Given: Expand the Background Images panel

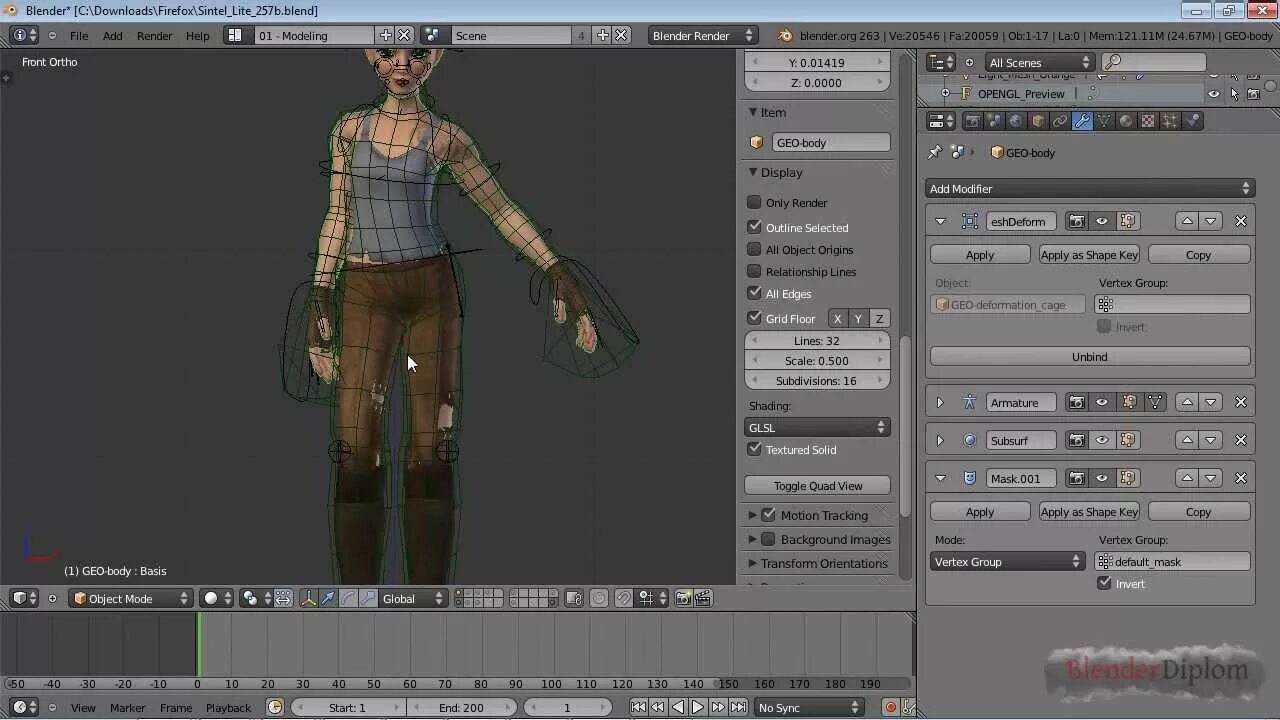Looking at the screenshot, I should 752,539.
